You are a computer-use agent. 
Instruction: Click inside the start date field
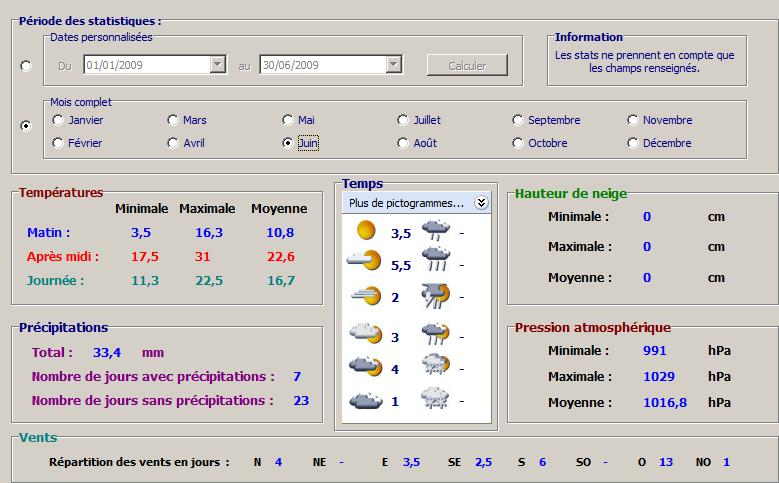click(145, 65)
